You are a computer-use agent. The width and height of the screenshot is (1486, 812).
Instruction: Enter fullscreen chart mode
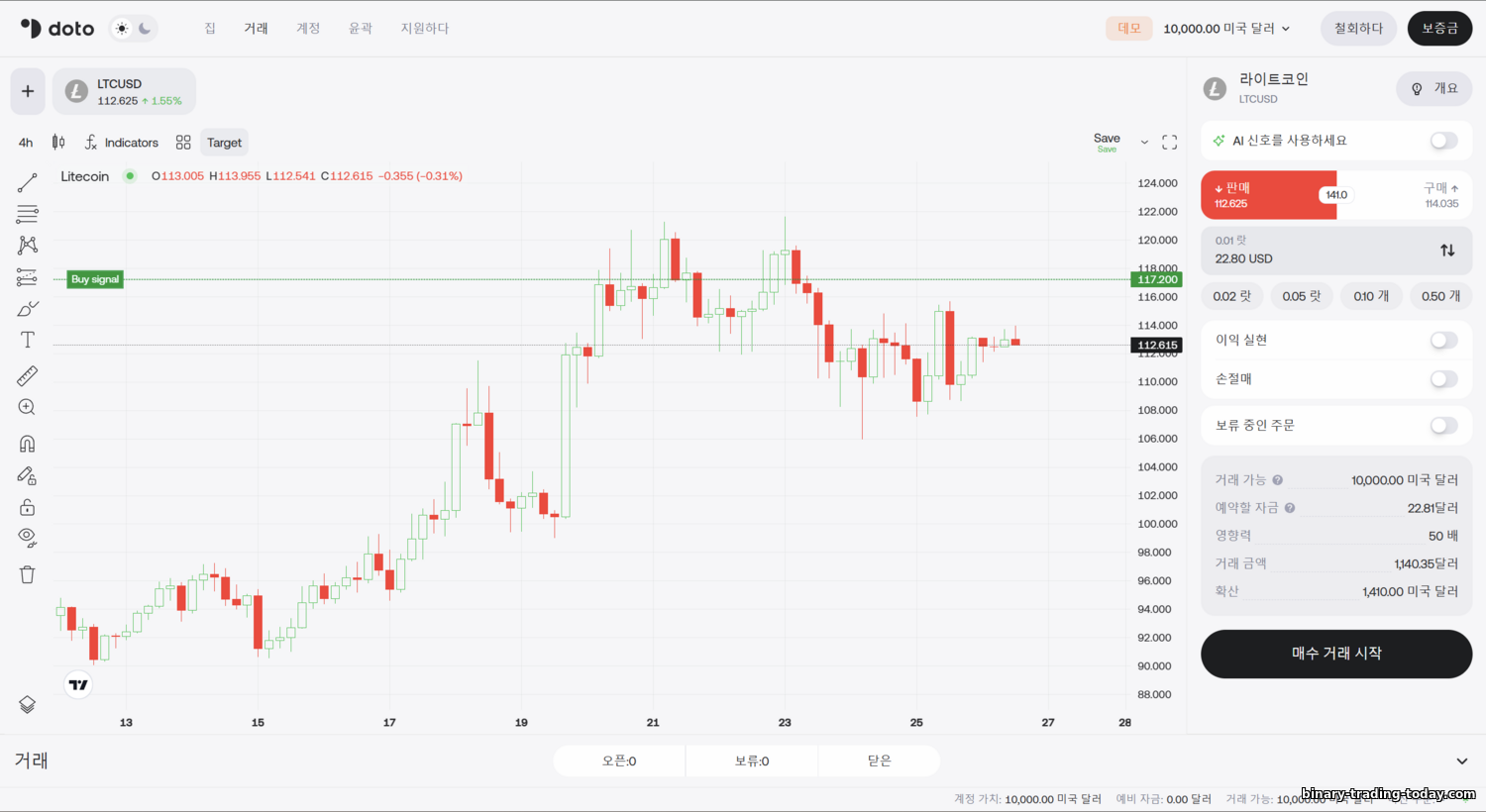[1169, 143]
